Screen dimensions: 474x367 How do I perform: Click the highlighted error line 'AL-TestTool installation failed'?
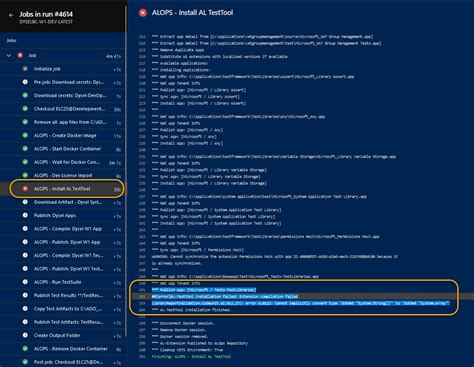pos(225,296)
